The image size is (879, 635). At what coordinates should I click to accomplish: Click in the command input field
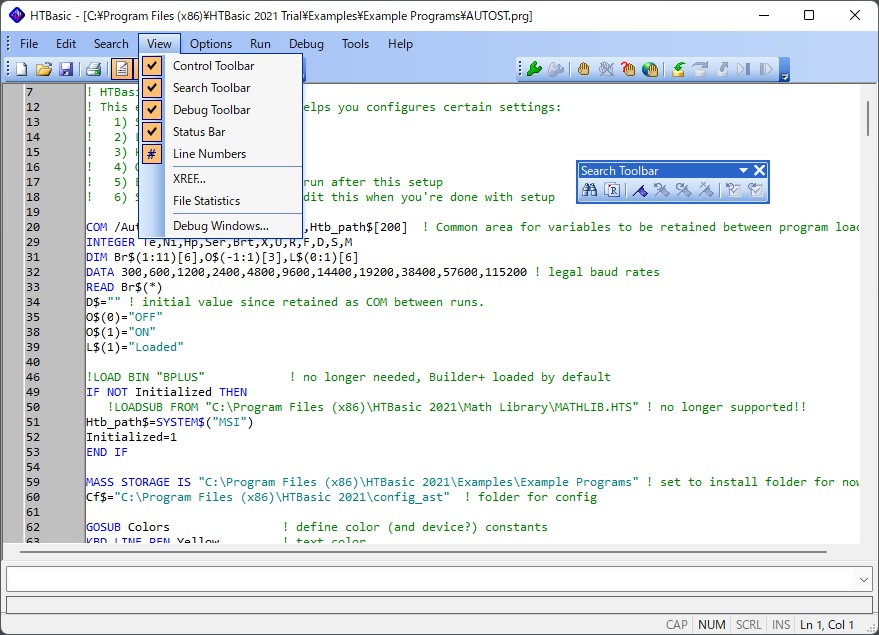[x=431, y=579]
